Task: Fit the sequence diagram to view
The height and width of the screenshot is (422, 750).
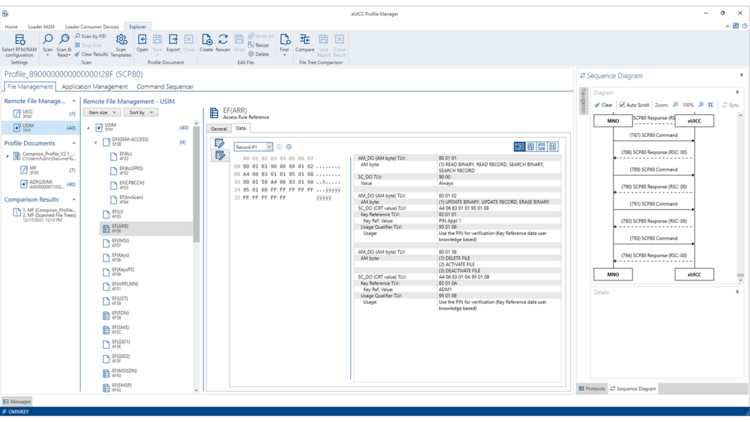Action: coord(711,105)
